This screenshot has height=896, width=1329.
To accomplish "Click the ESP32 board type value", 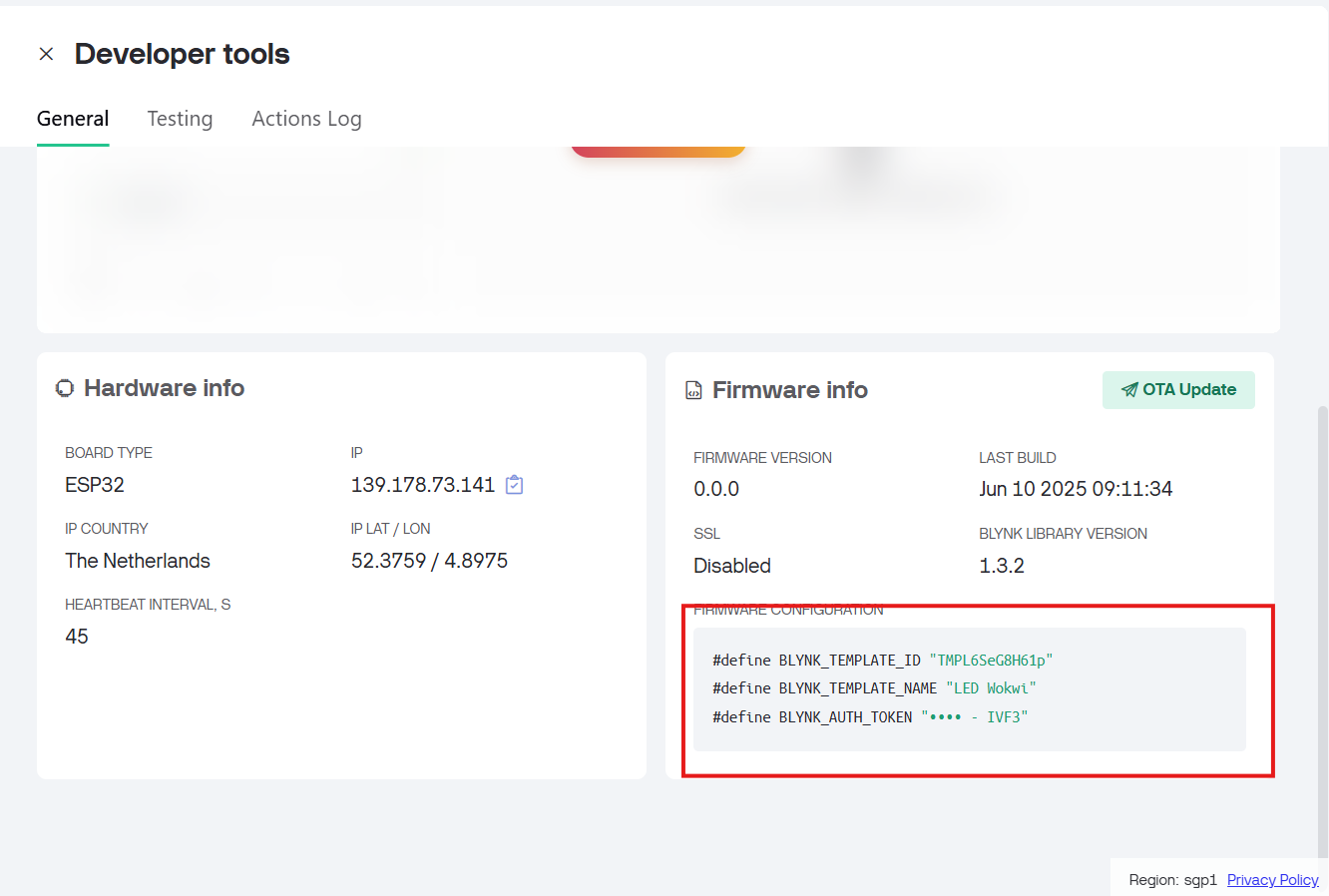I will [93, 485].
